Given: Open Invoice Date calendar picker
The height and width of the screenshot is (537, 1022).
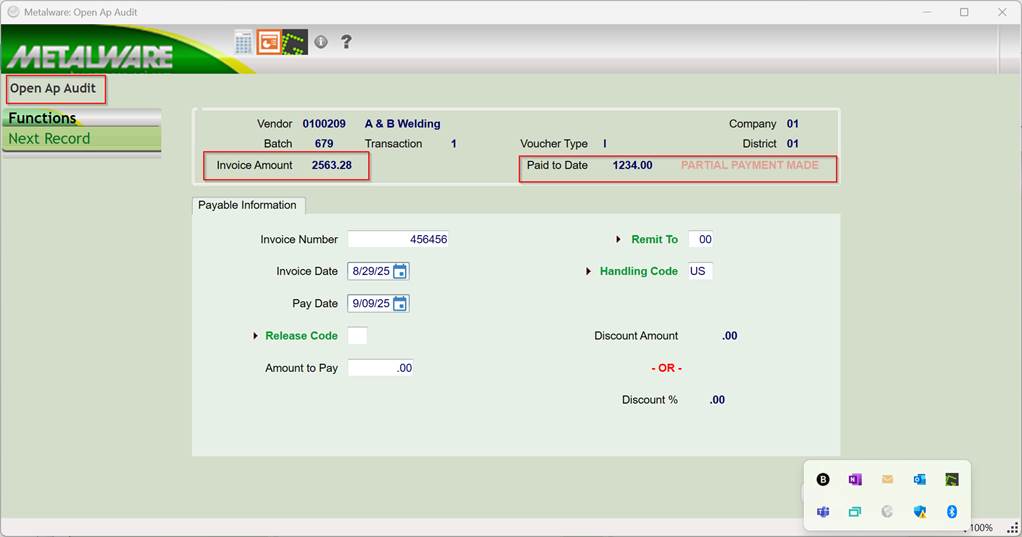Looking at the screenshot, I should 400,271.
